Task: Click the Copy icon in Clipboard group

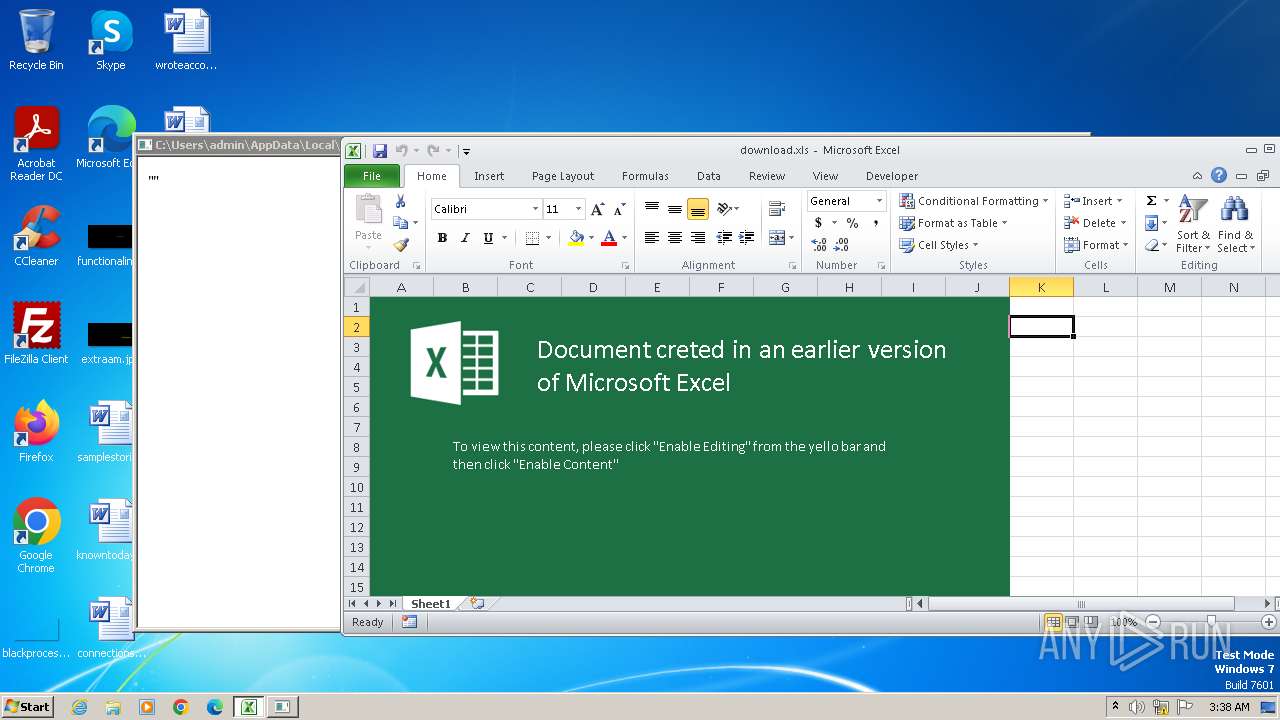Action: [x=400, y=223]
